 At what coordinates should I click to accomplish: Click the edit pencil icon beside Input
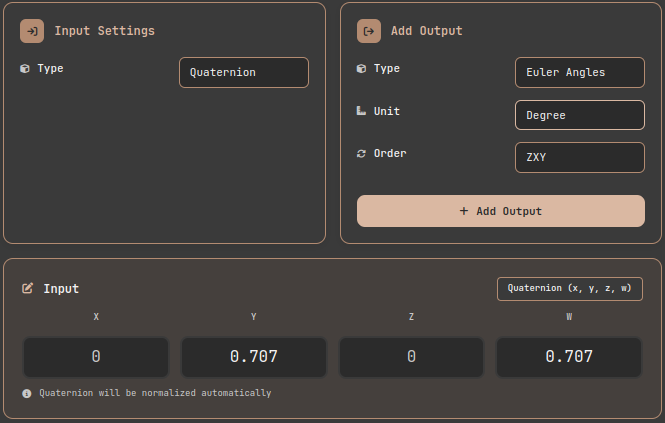click(27, 289)
